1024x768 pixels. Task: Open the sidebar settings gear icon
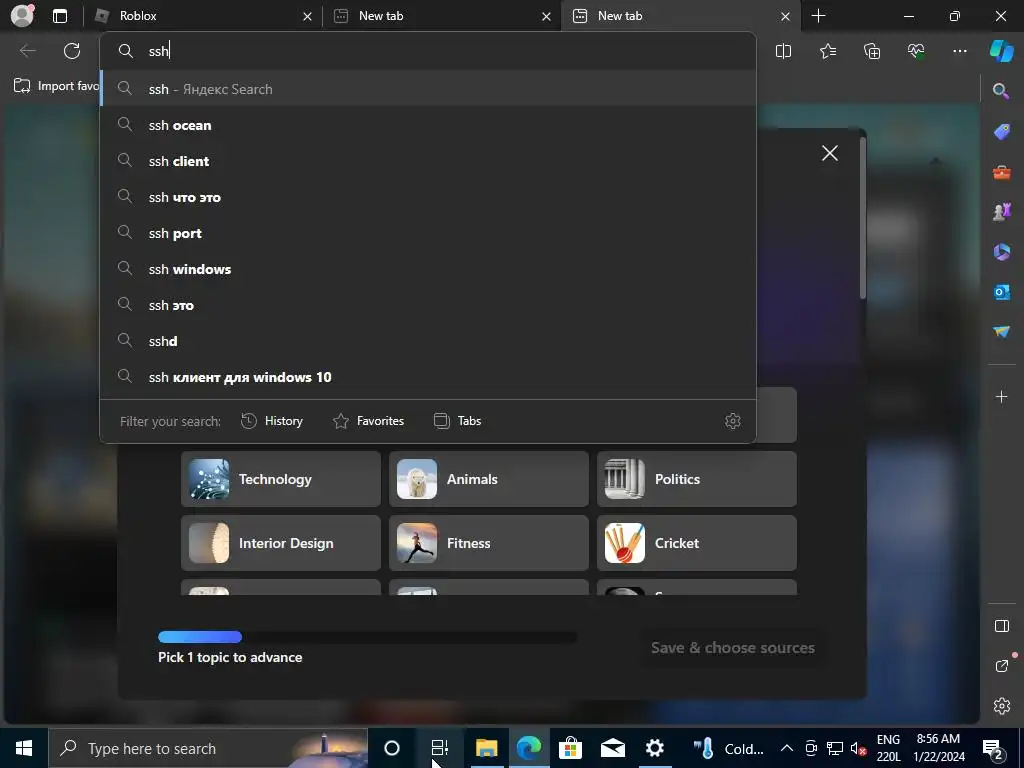[x=1002, y=706]
